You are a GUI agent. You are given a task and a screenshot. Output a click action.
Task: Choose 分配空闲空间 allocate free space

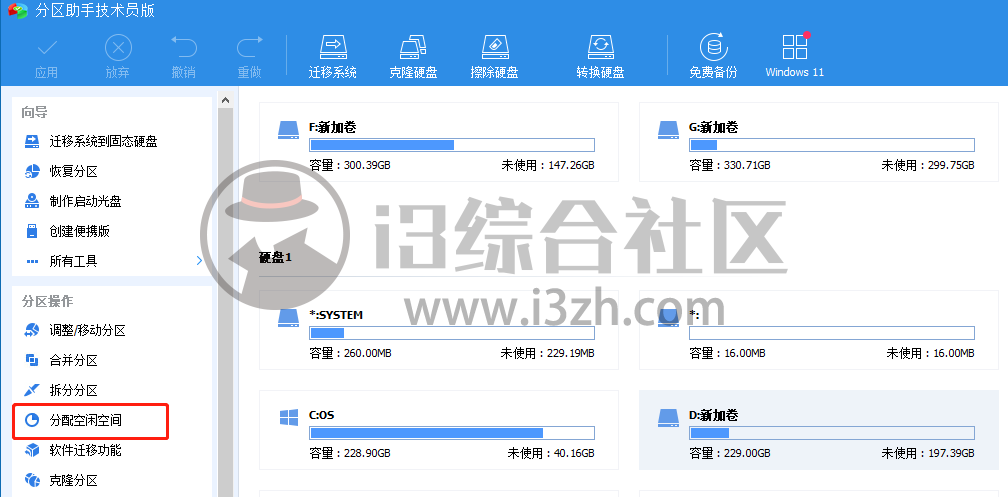tap(91, 421)
